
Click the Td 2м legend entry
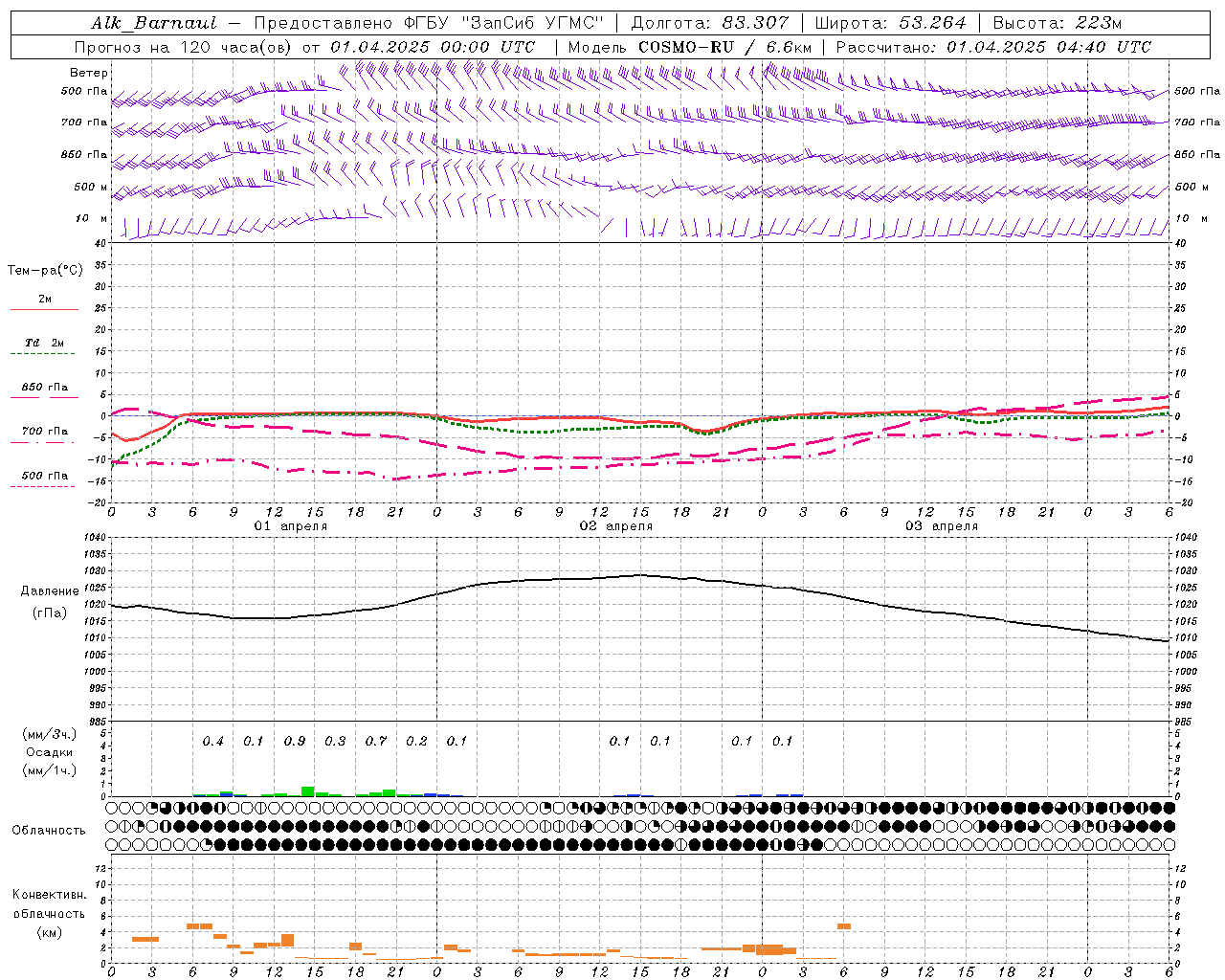click(x=44, y=343)
